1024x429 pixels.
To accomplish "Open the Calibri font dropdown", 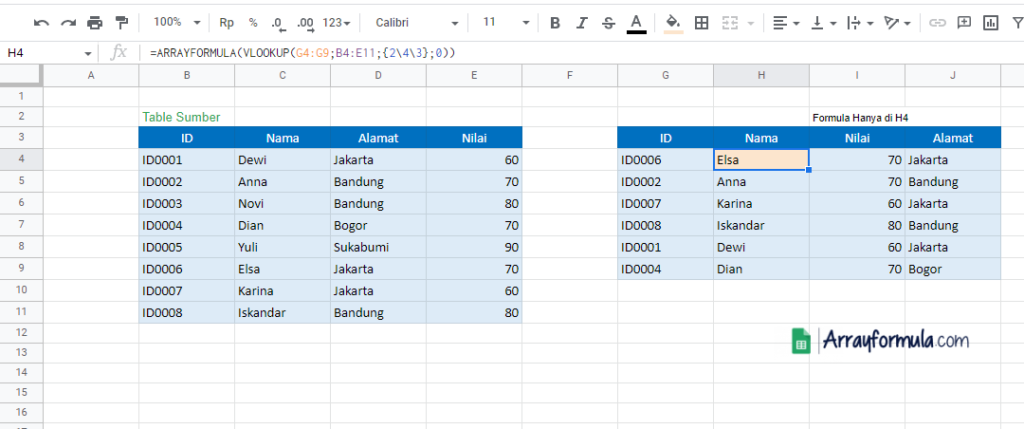I will click(x=417, y=22).
